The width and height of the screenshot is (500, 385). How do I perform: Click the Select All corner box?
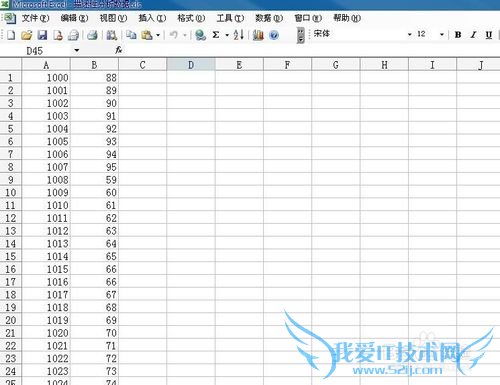(11, 65)
